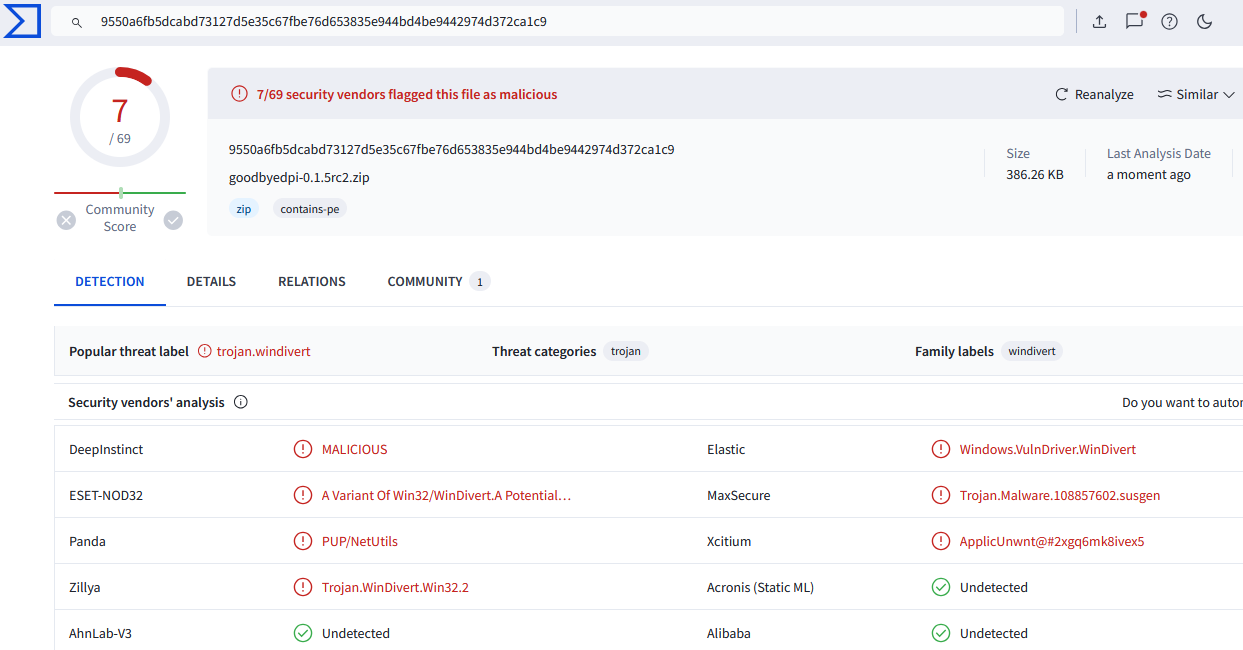Click the windivert family label chip

point(1031,352)
